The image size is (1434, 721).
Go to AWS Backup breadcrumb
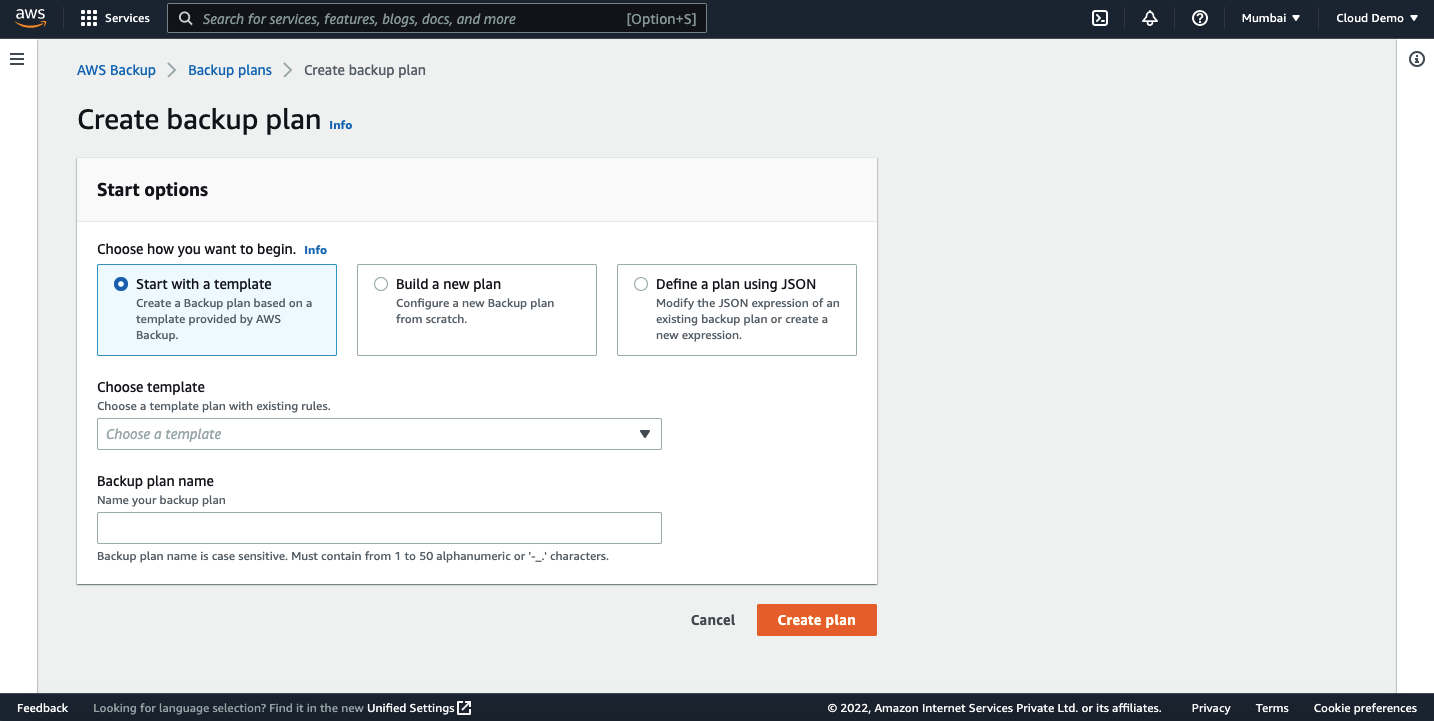(116, 70)
